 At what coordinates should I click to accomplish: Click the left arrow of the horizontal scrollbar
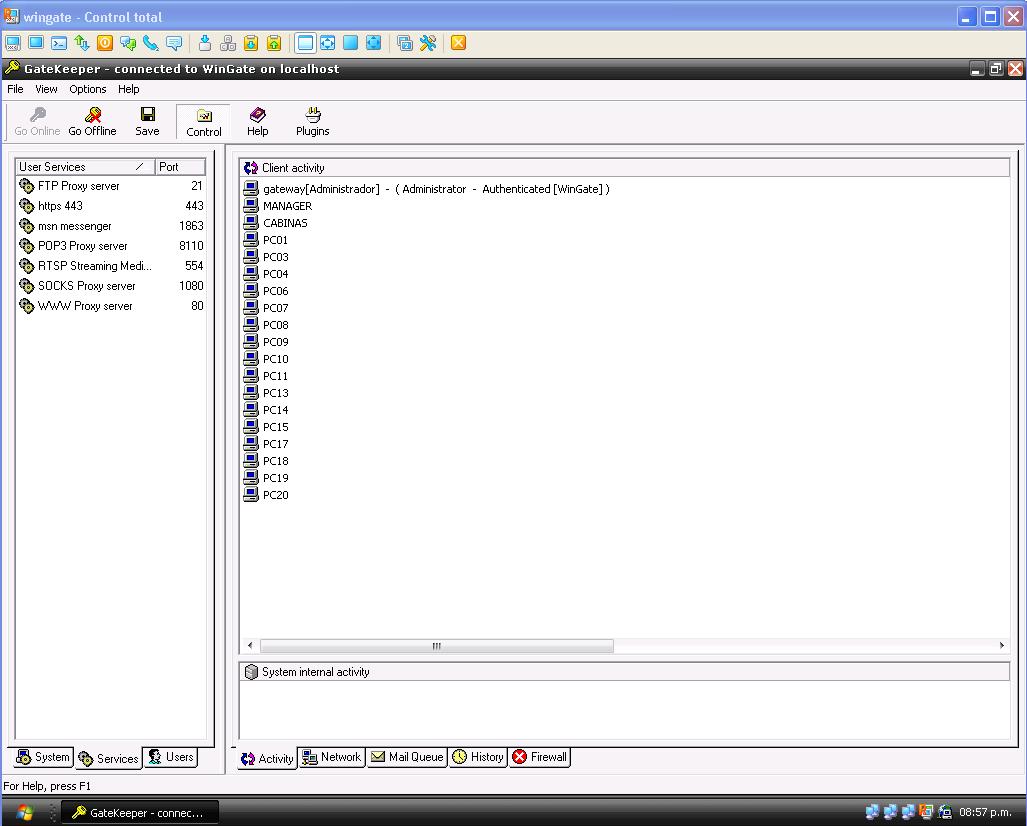250,646
